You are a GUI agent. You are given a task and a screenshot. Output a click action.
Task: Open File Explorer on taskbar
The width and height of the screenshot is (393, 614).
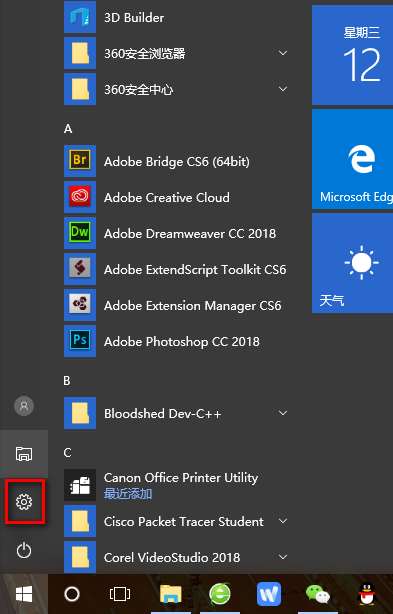coord(171,594)
